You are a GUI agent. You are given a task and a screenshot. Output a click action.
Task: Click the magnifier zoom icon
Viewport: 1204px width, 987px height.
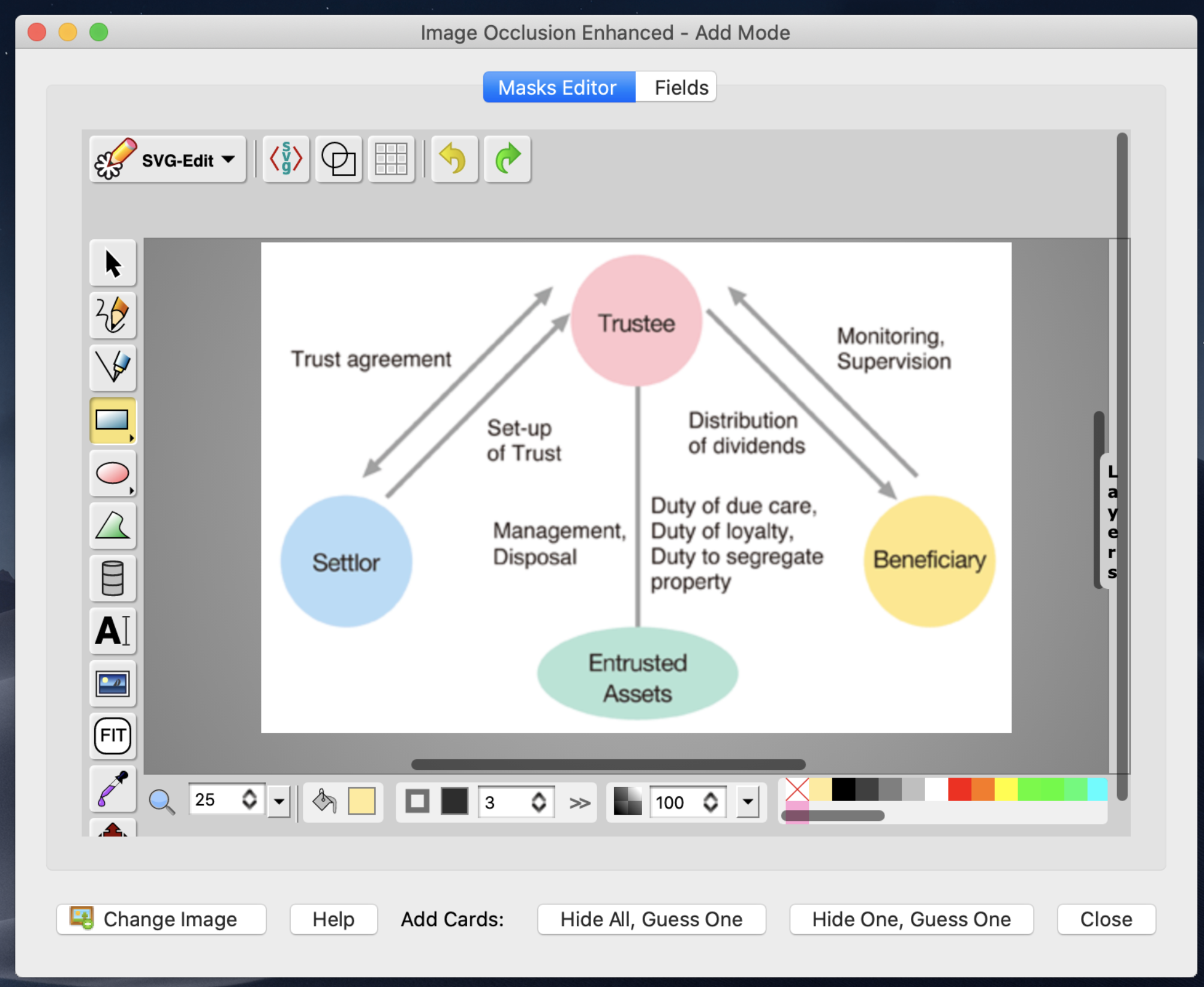pos(162,801)
